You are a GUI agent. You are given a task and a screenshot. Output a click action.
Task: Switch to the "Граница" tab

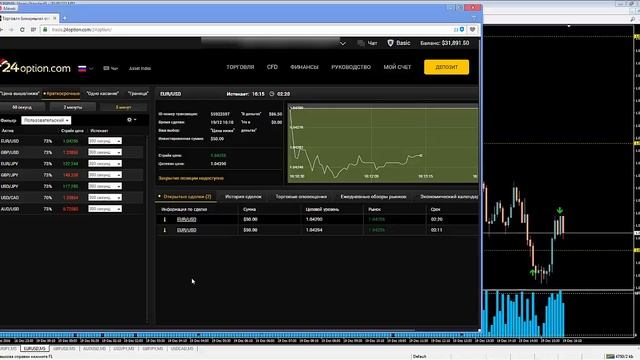pyautogui.click(x=138, y=93)
